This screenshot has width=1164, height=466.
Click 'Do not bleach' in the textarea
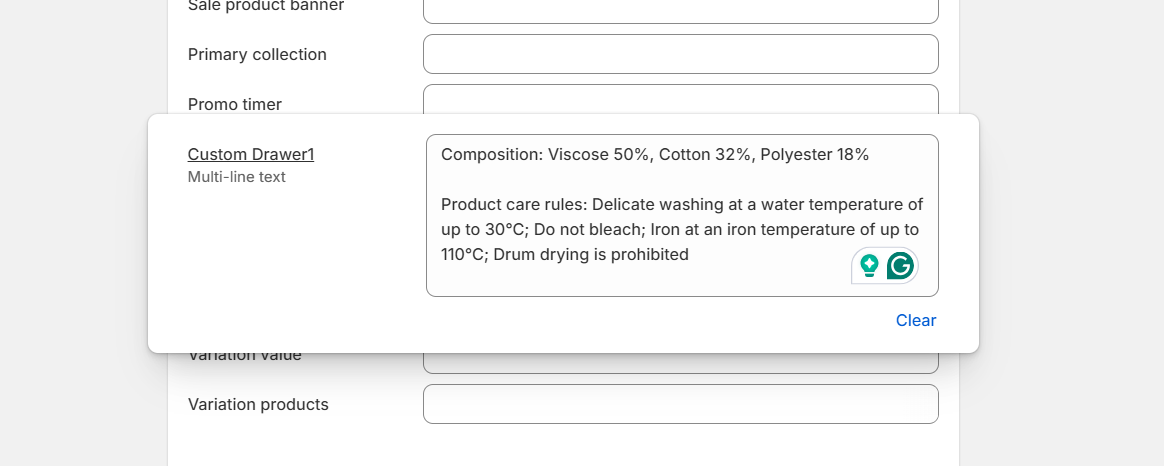pyautogui.click(x=570, y=229)
